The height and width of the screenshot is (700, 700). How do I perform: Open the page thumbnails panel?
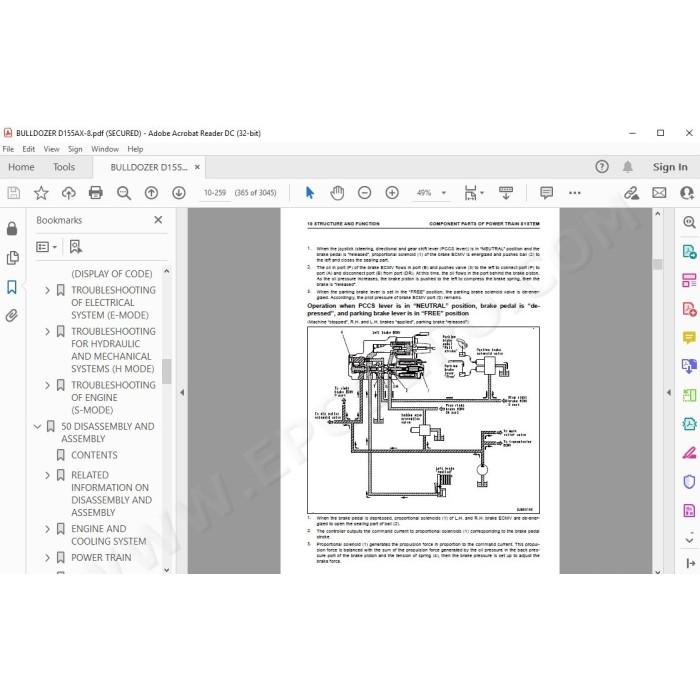pyautogui.click(x=12, y=258)
